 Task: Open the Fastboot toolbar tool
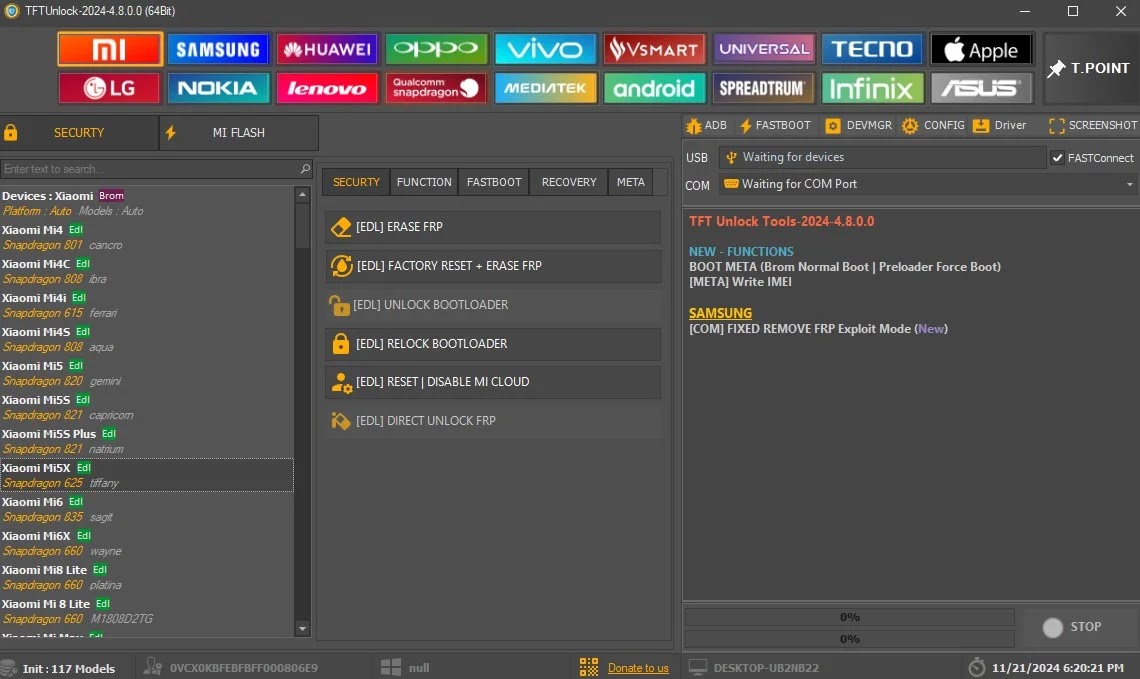tap(775, 125)
